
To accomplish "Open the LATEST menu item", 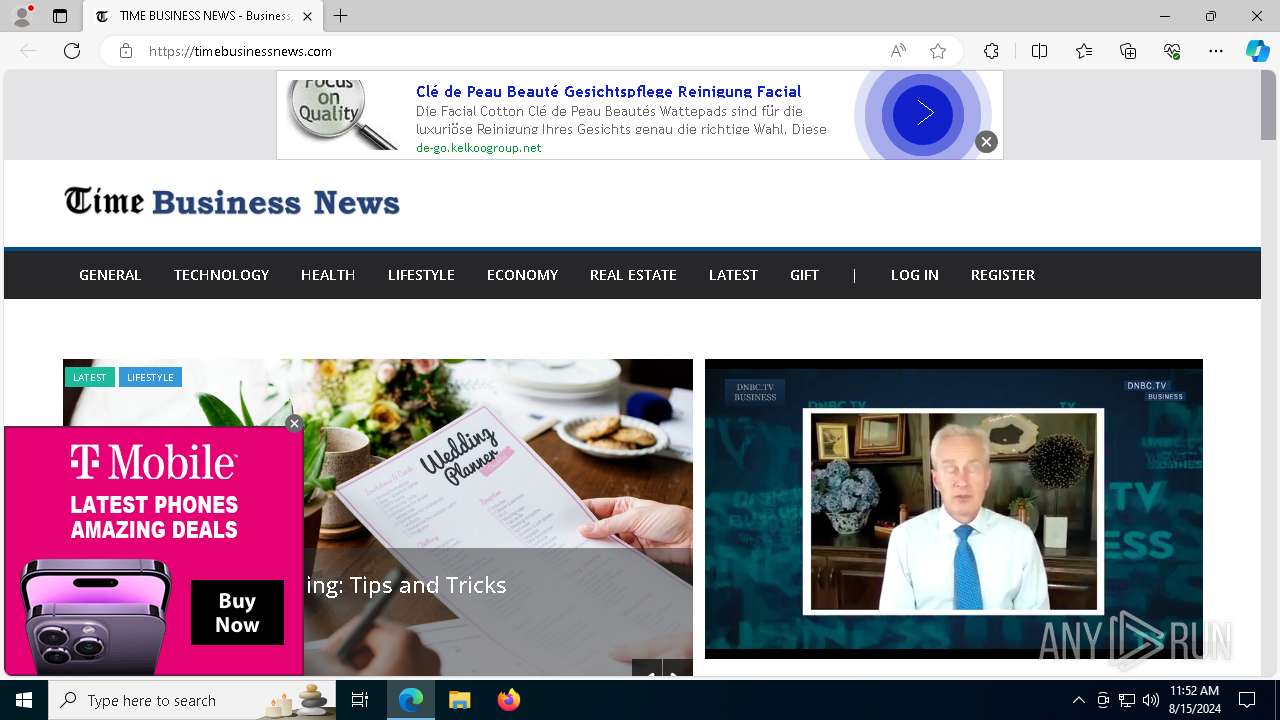I will click(x=733, y=274).
